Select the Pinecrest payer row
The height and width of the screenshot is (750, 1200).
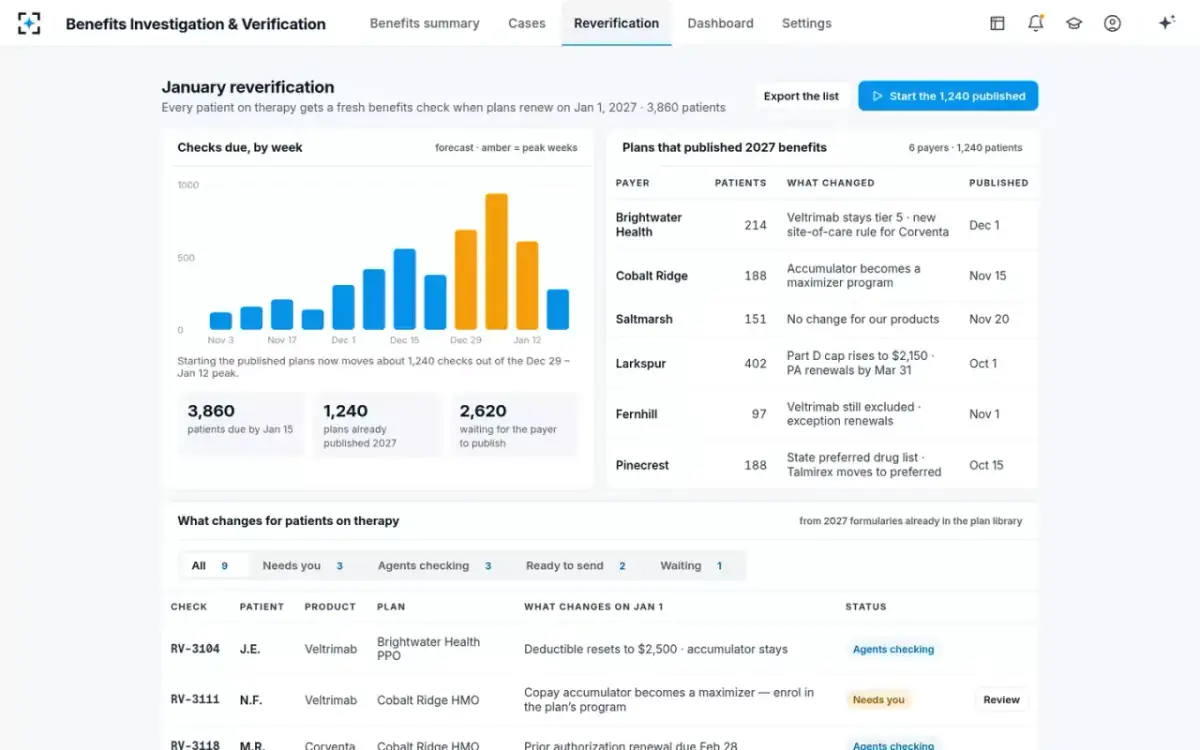[823, 465]
